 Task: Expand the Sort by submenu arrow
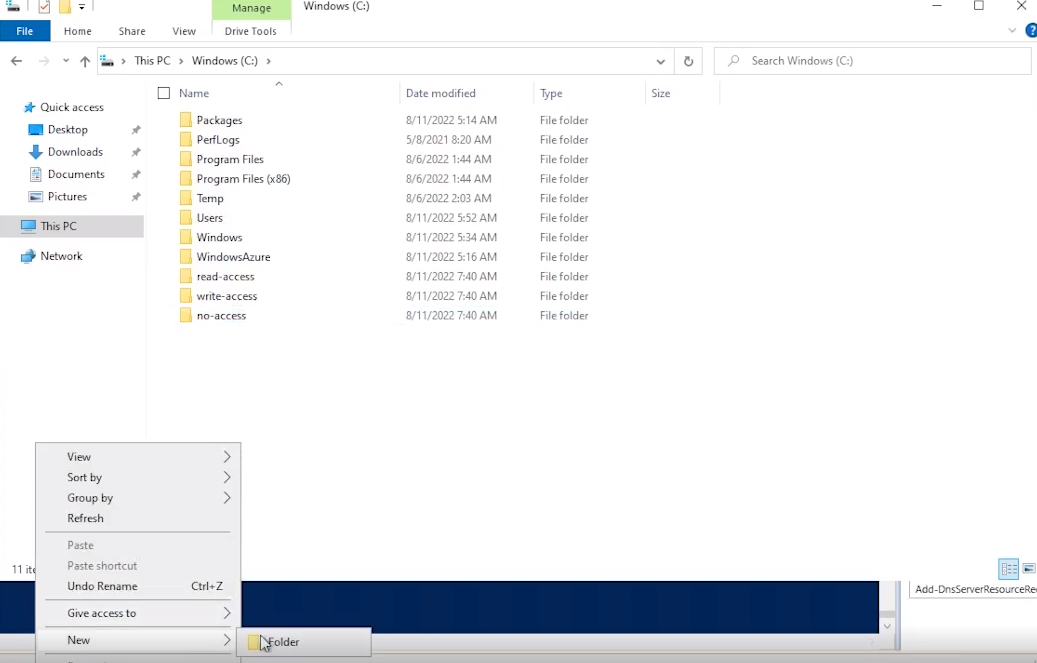(227, 477)
